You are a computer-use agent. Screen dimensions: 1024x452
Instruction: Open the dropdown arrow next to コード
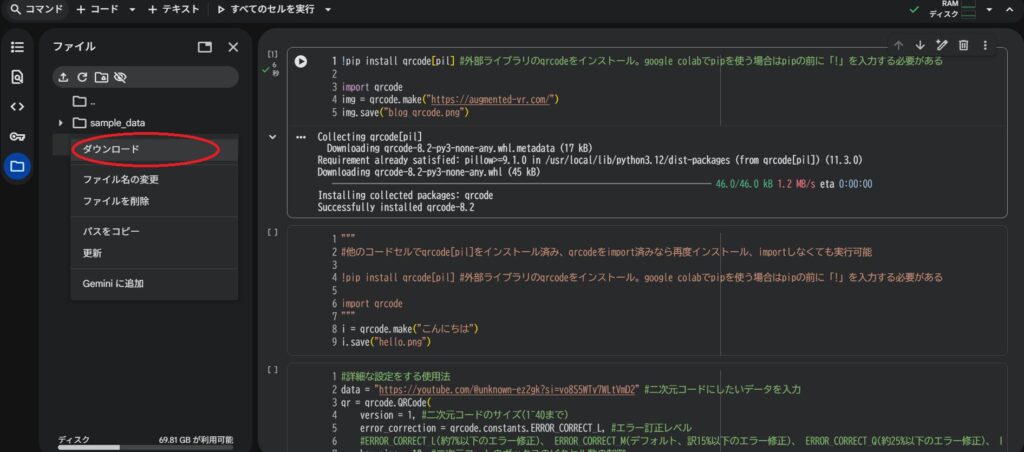(133, 9)
